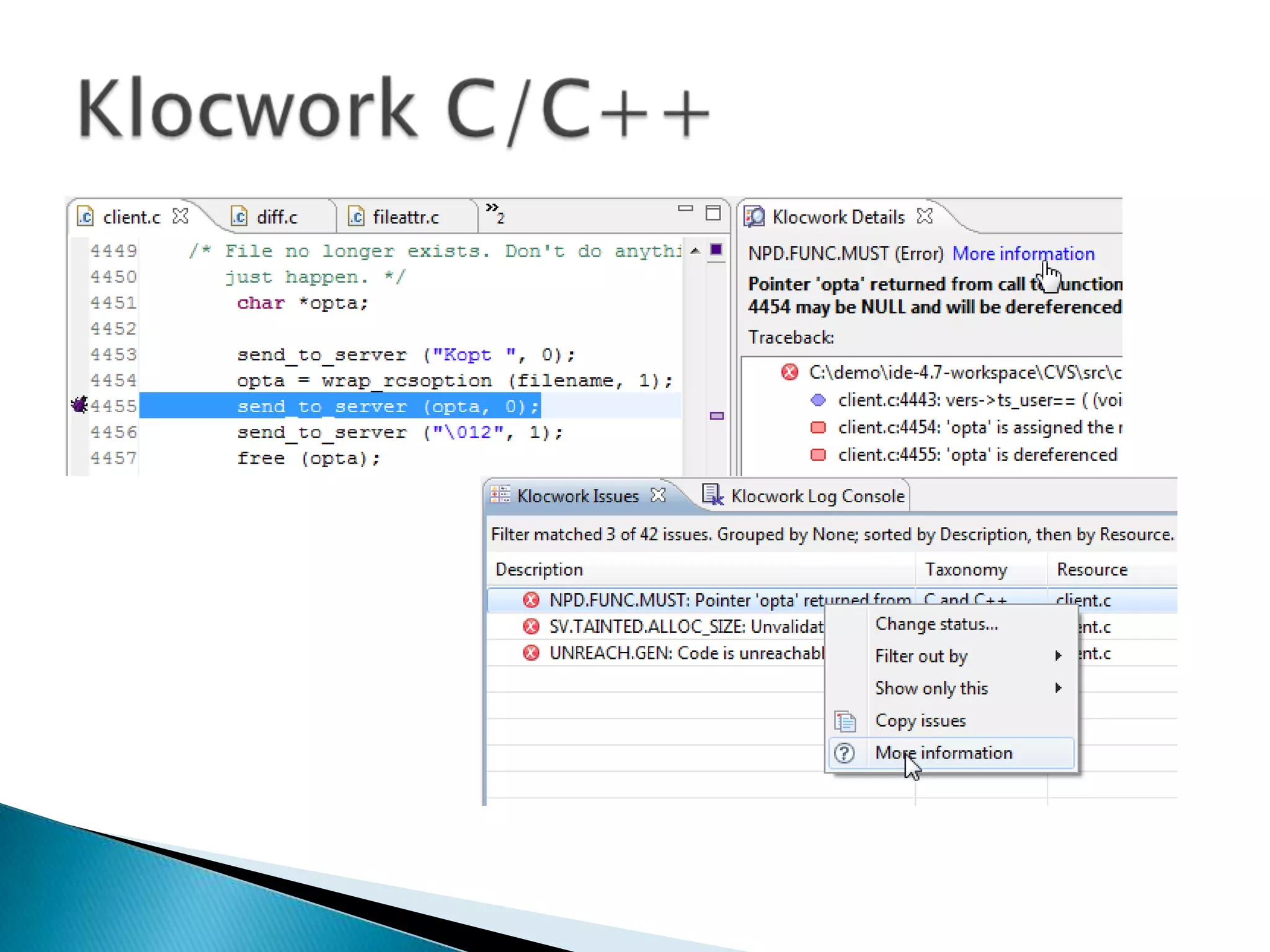Choose Change status from the context menu
This screenshot has width=1270, height=952.
[936, 624]
